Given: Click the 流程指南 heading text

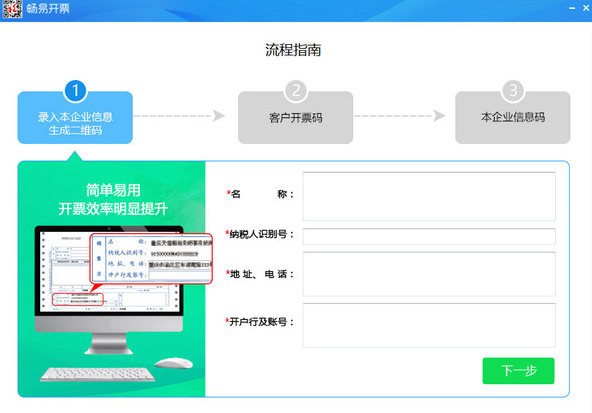Looking at the screenshot, I should click(293, 50).
